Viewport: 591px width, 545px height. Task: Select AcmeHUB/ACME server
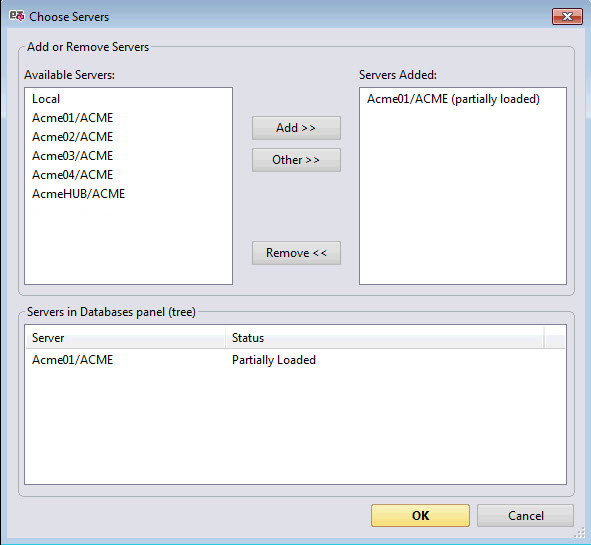(x=78, y=194)
